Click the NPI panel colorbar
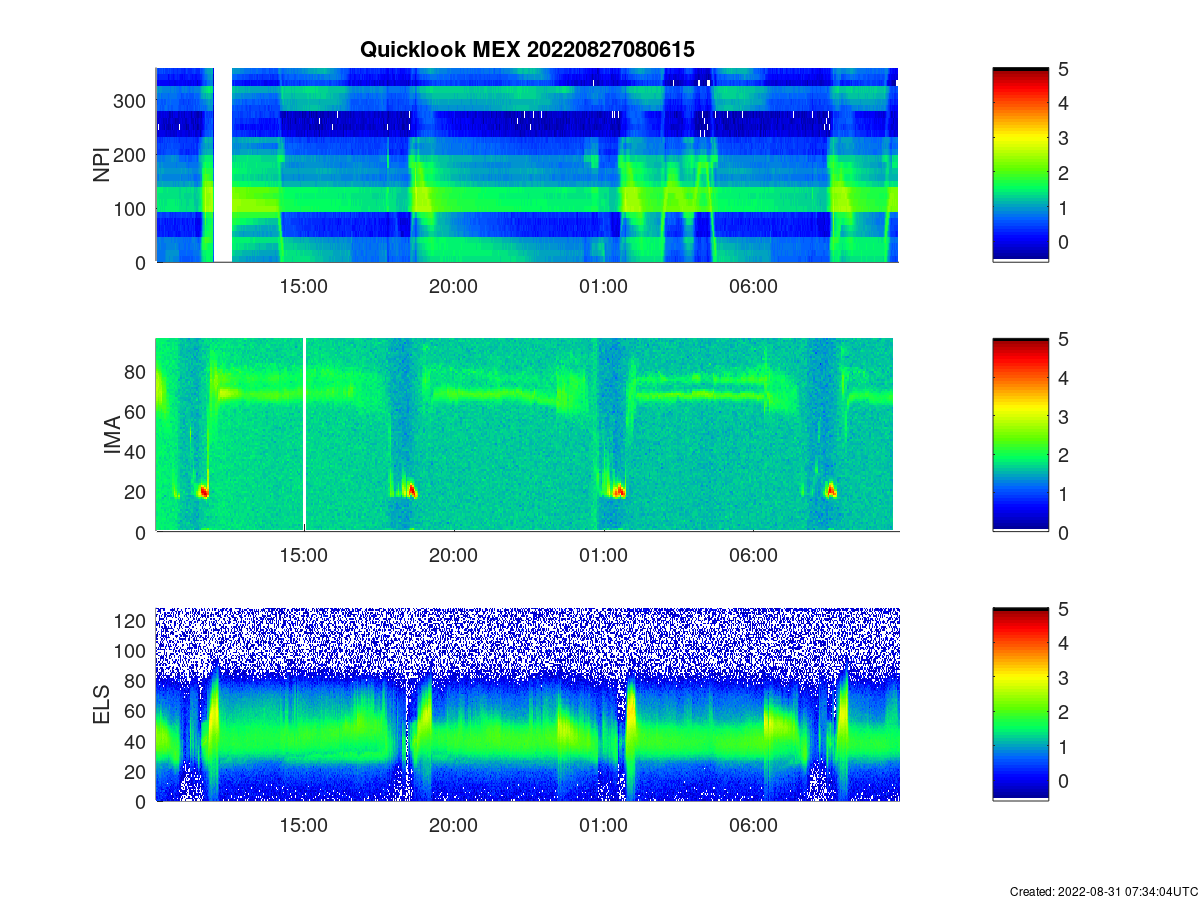 point(1020,165)
